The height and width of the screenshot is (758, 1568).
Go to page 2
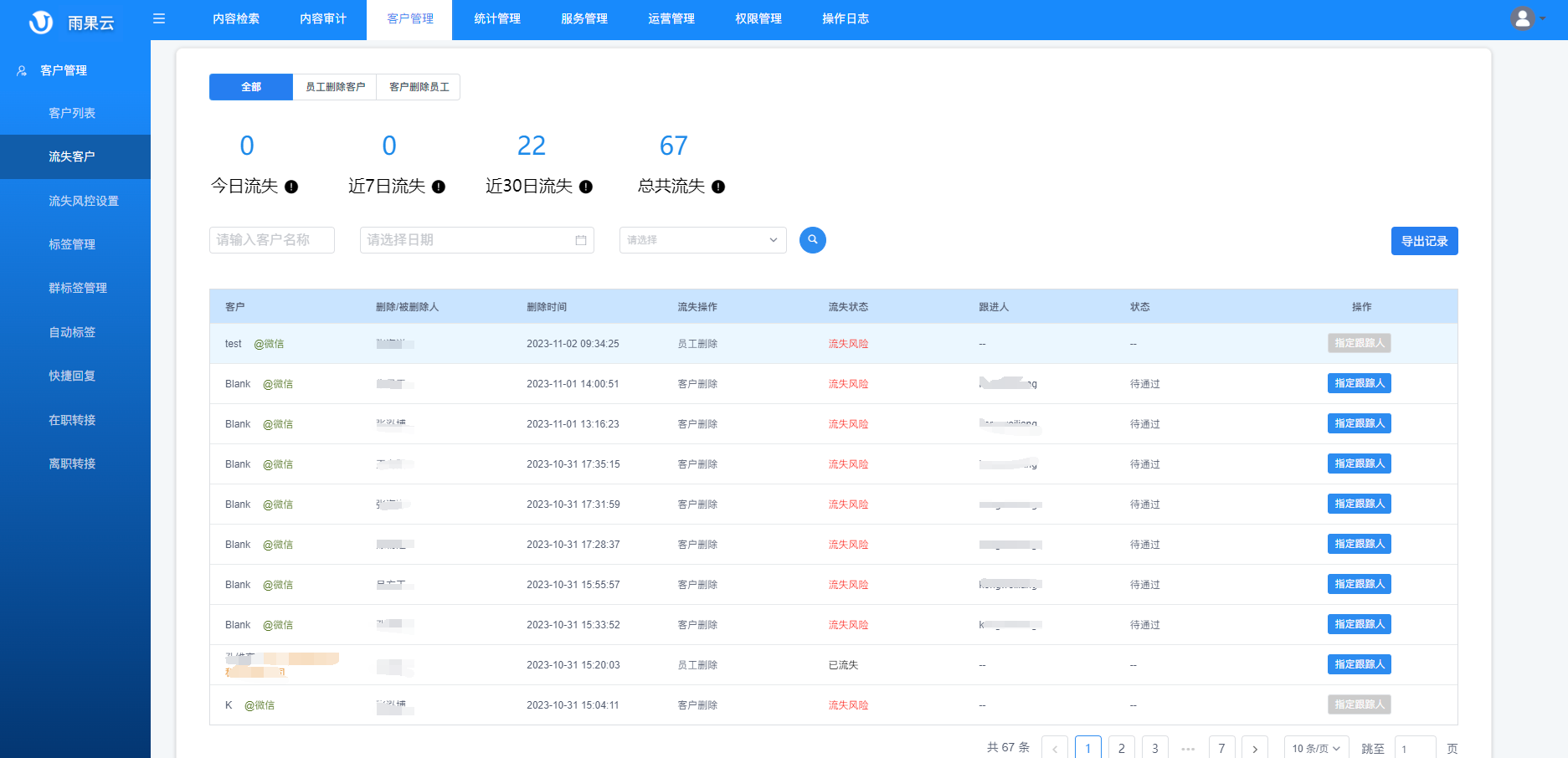[1122, 748]
